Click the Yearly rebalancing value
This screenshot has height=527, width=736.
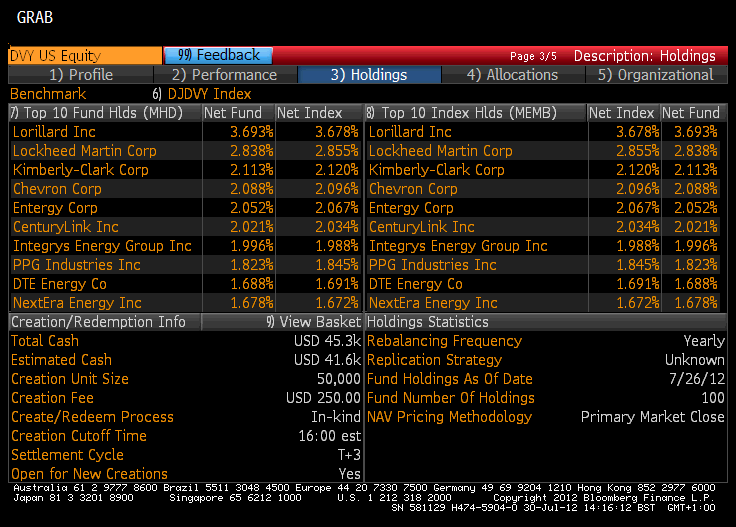click(704, 341)
